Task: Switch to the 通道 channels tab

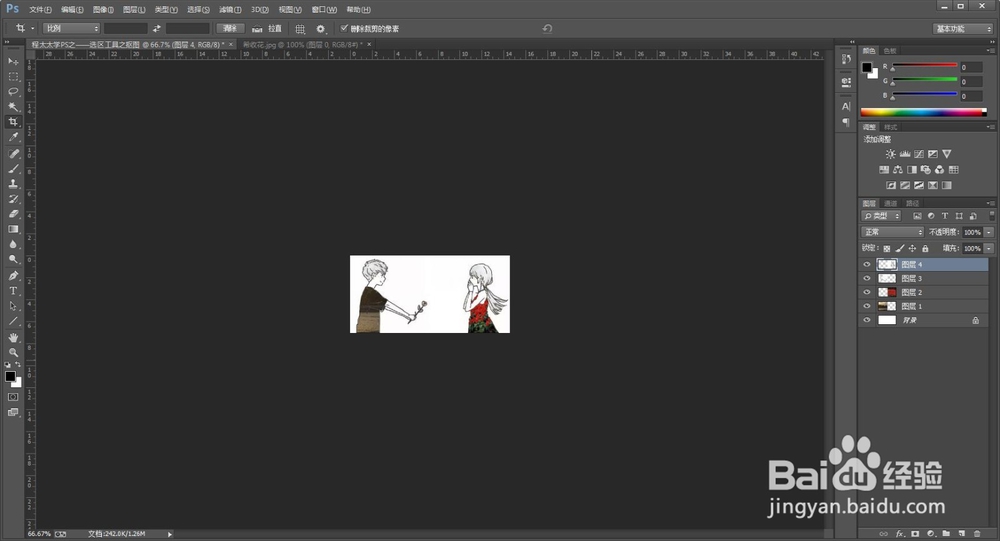Action: pyautogui.click(x=891, y=204)
